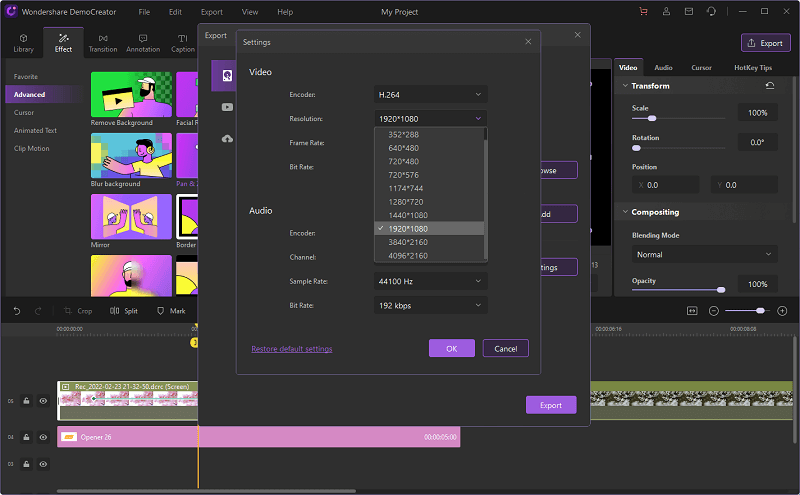Open the Transition panel

click(x=103, y=43)
